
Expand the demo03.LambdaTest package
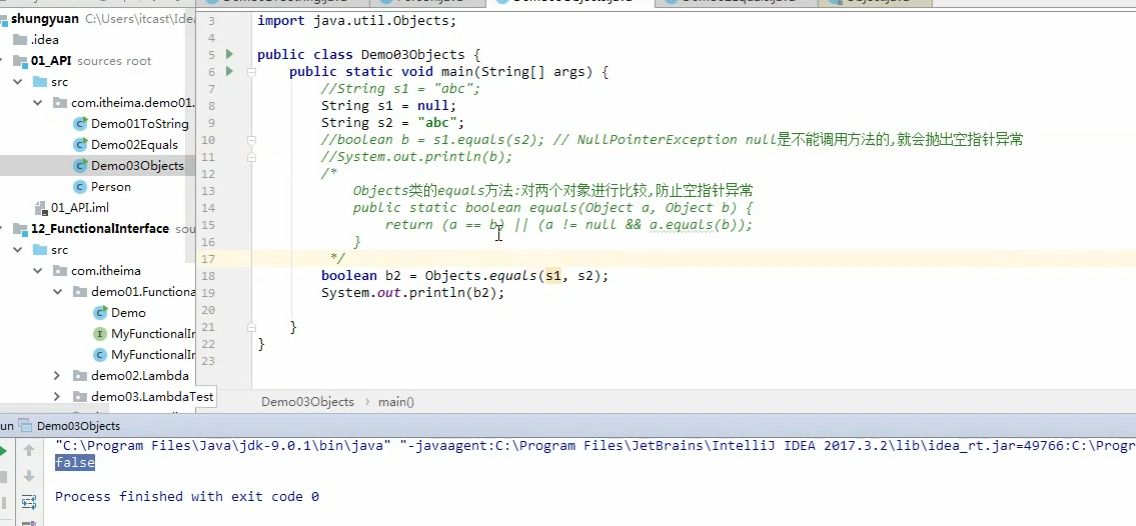coord(58,397)
